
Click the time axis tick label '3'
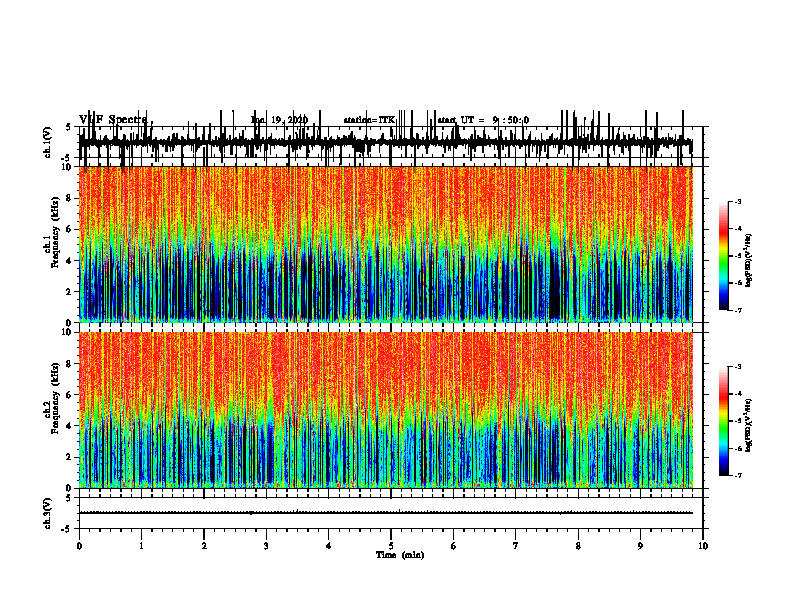click(x=266, y=546)
